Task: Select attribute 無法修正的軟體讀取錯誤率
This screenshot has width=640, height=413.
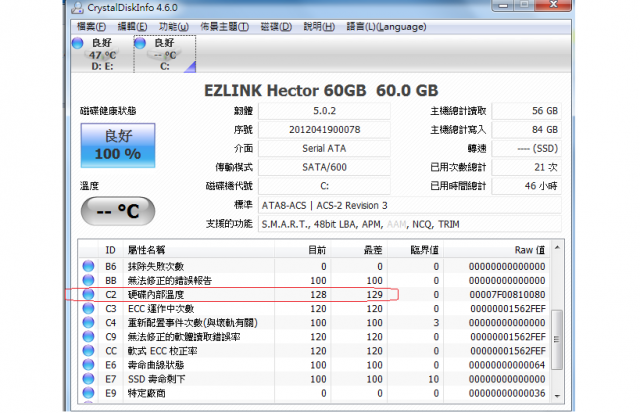Action: point(184,337)
